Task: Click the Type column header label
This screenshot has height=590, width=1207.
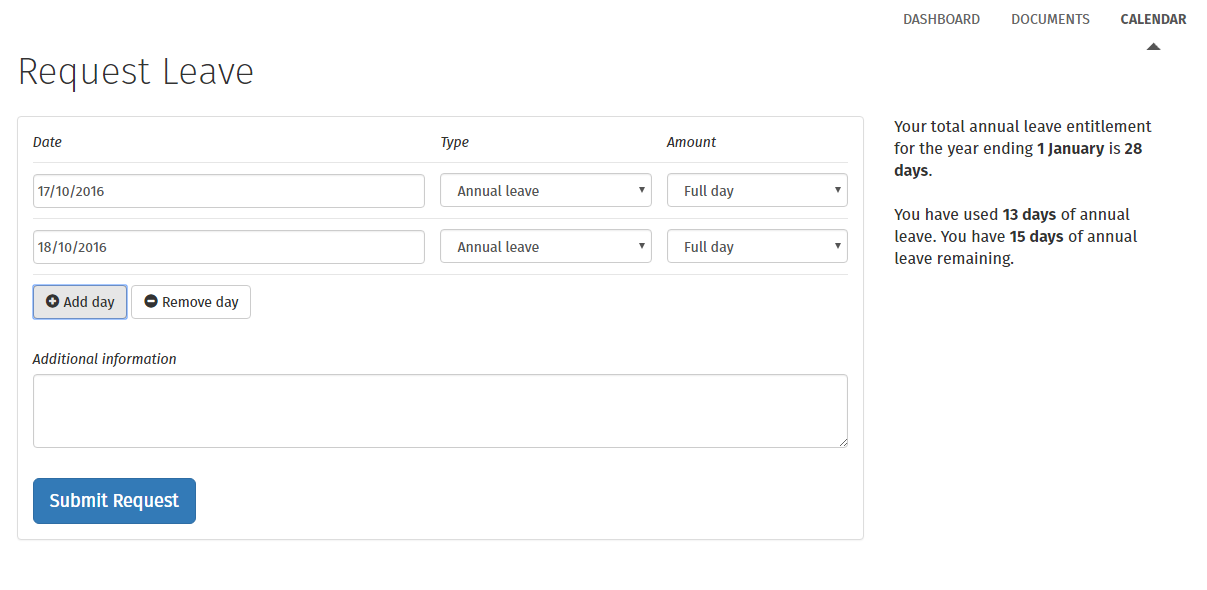Action: pyautogui.click(x=454, y=142)
